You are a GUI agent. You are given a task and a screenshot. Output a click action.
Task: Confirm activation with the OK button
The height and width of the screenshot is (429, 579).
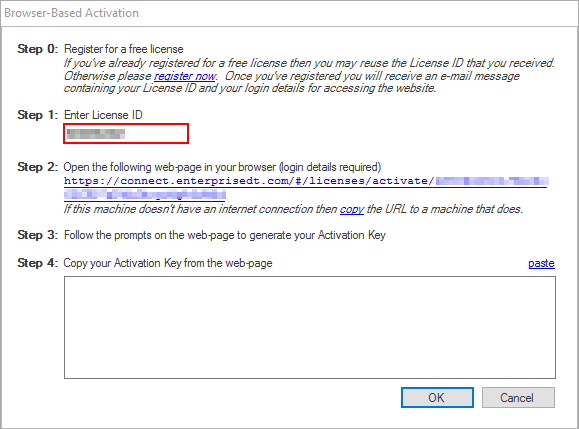pos(437,398)
